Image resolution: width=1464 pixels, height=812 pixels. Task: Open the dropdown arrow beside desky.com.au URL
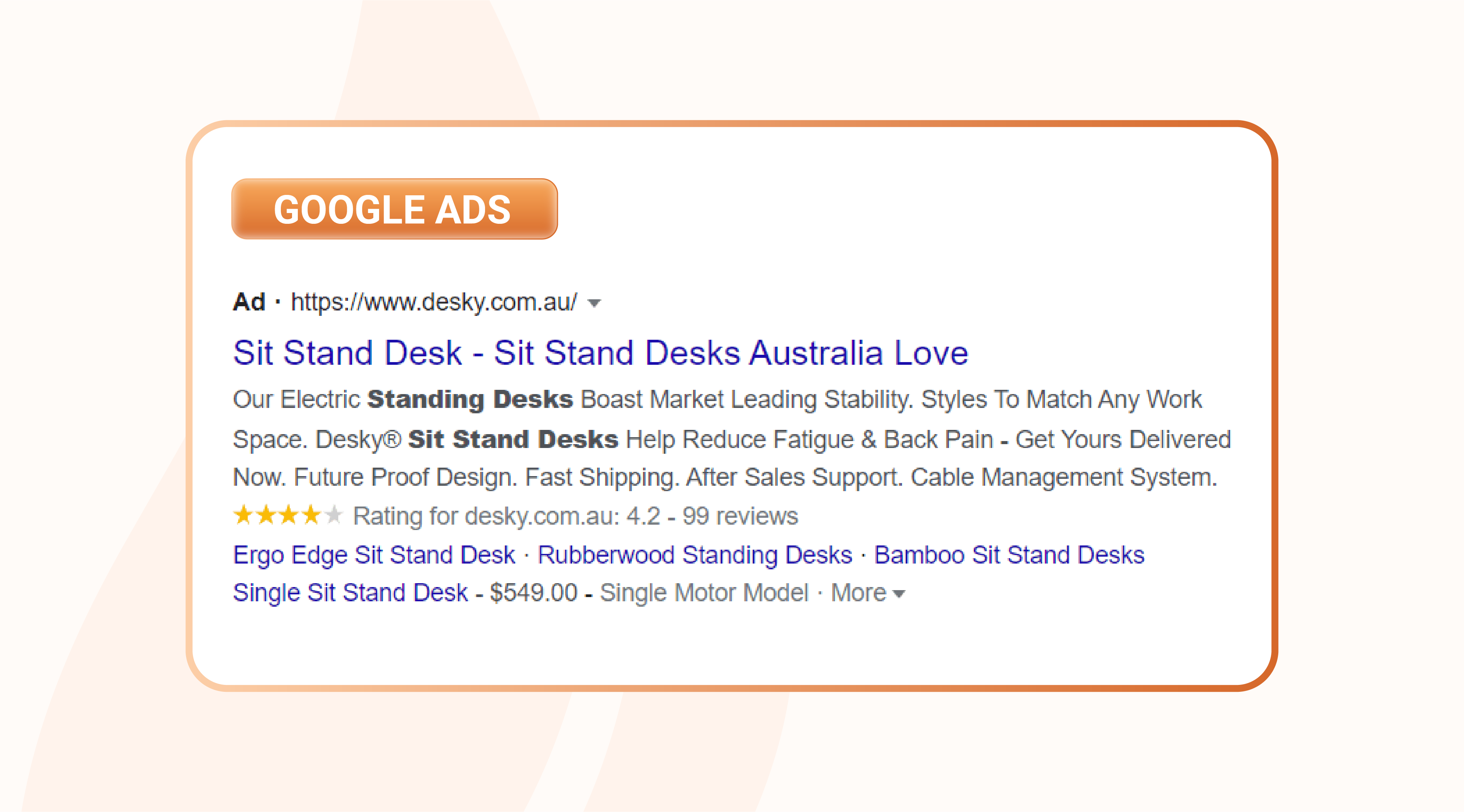pyautogui.click(x=594, y=304)
